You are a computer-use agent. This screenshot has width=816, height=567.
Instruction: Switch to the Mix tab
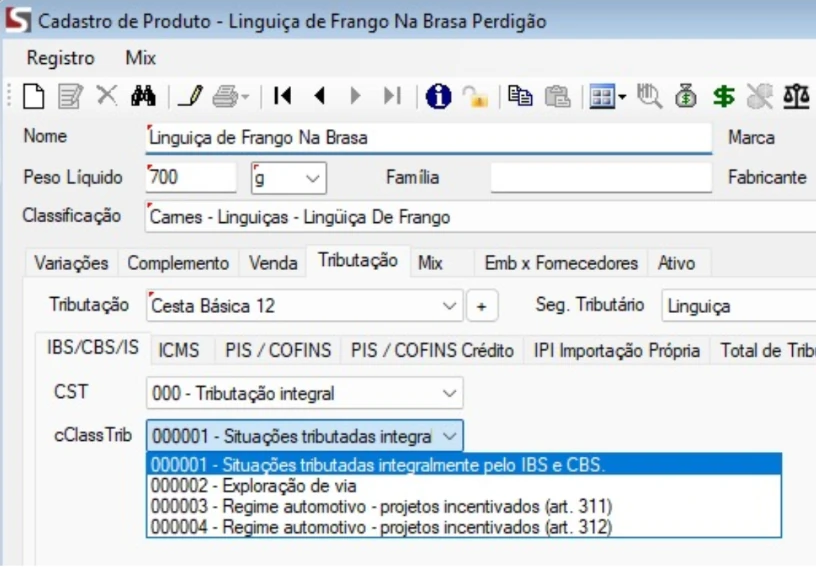pyautogui.click(x=430, y=263)
